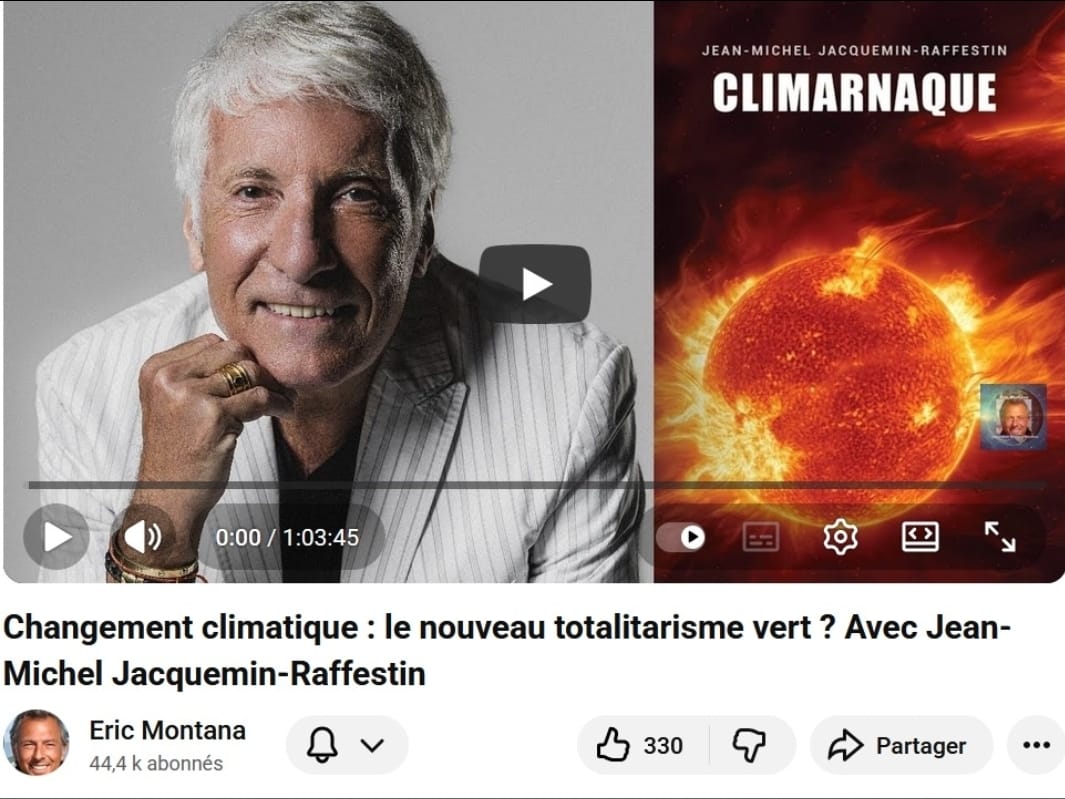This screenshot has width=1065, height=799.
Task: Open the three-dot more actions menu
Action: pyautogui.click(x=1036, y=745)
